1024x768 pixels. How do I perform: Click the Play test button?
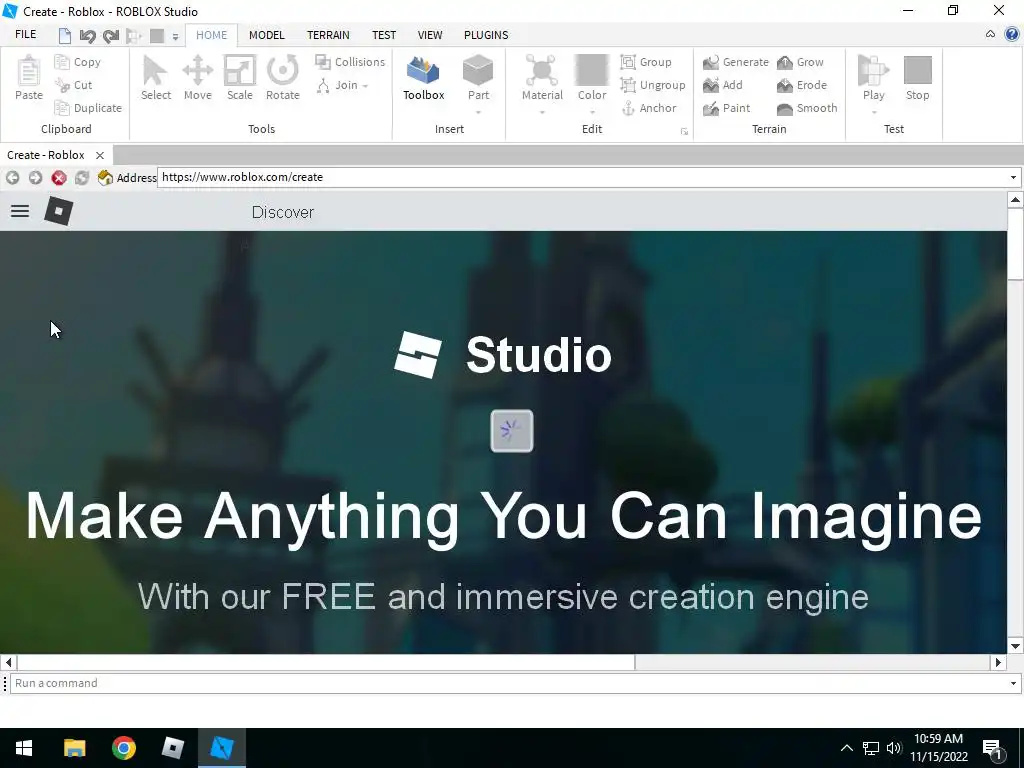(x=873, y=78)
